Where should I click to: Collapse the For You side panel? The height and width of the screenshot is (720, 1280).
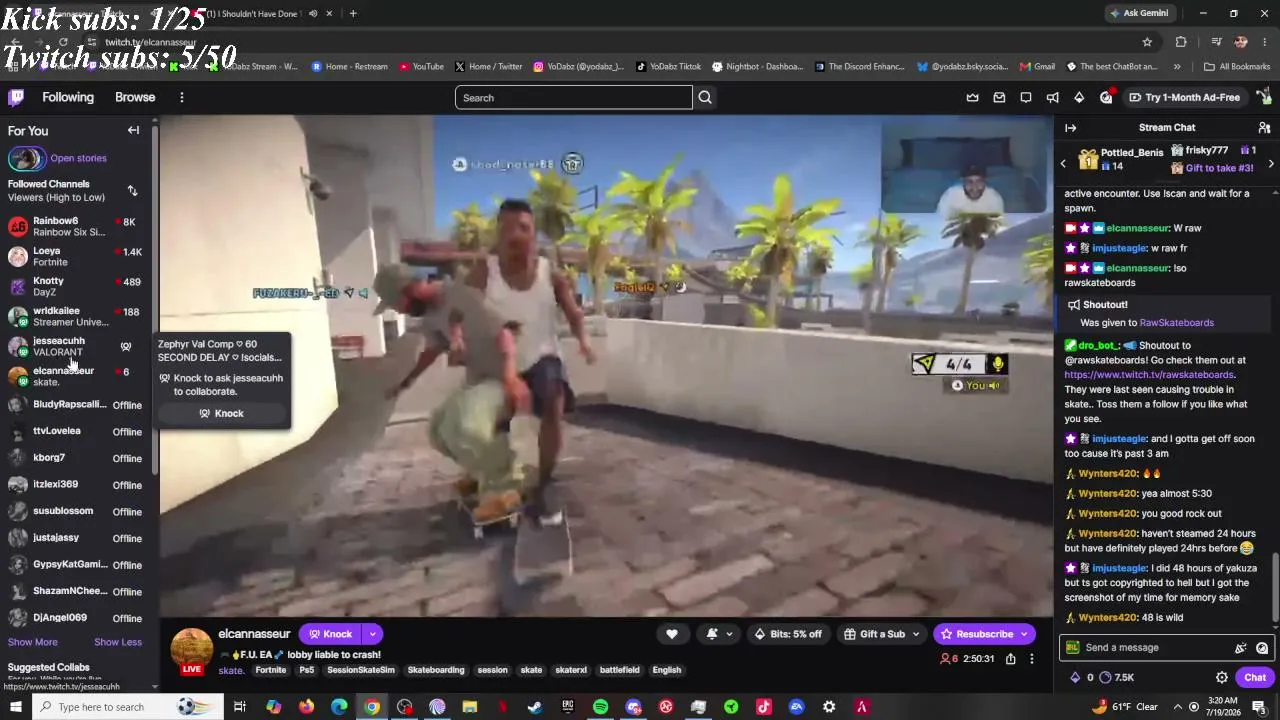pyautogui.click(x=133, y=130)
